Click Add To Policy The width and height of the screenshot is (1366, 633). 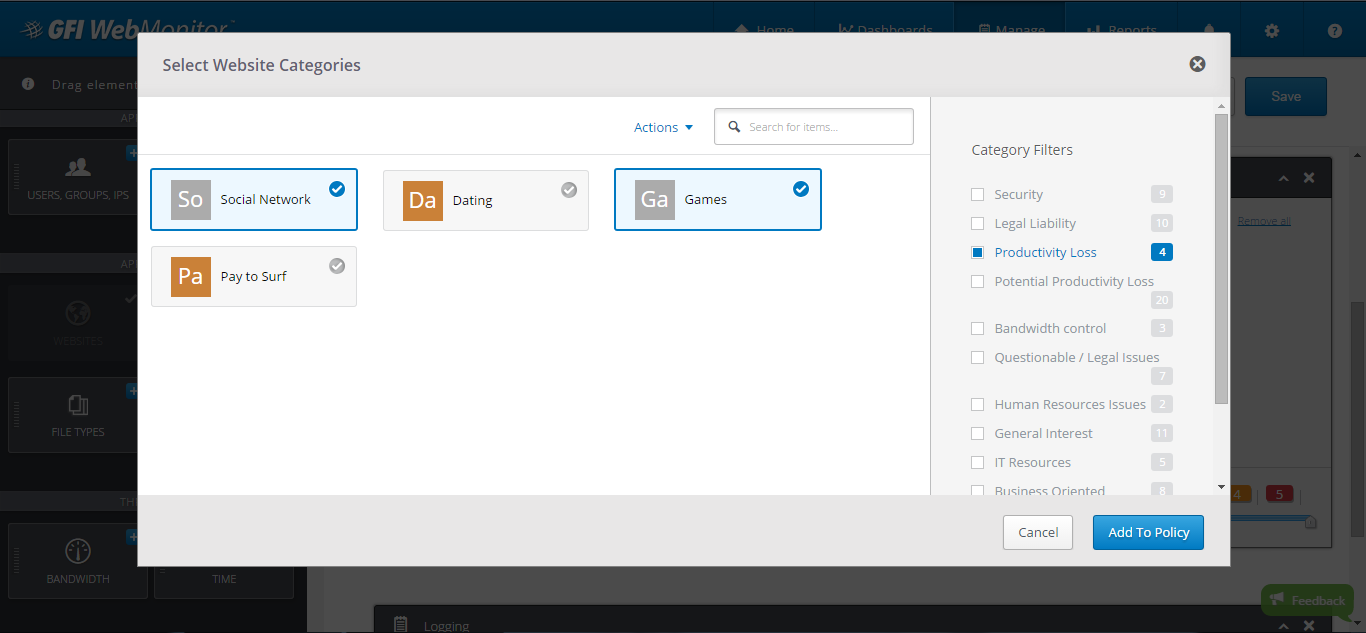tap(1148, 532)
